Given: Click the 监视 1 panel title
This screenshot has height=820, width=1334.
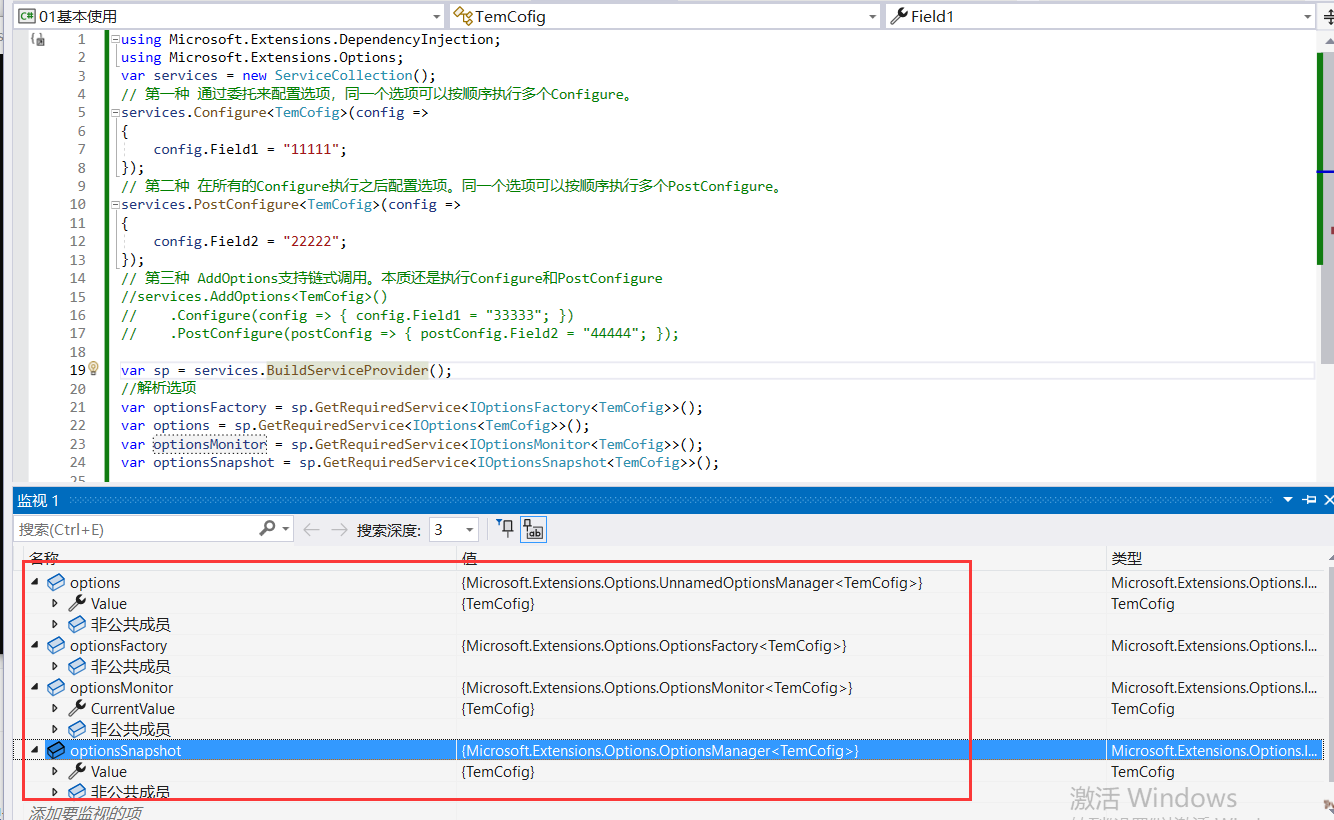Looking at the screenshot, I should click(x=38, y=500).
